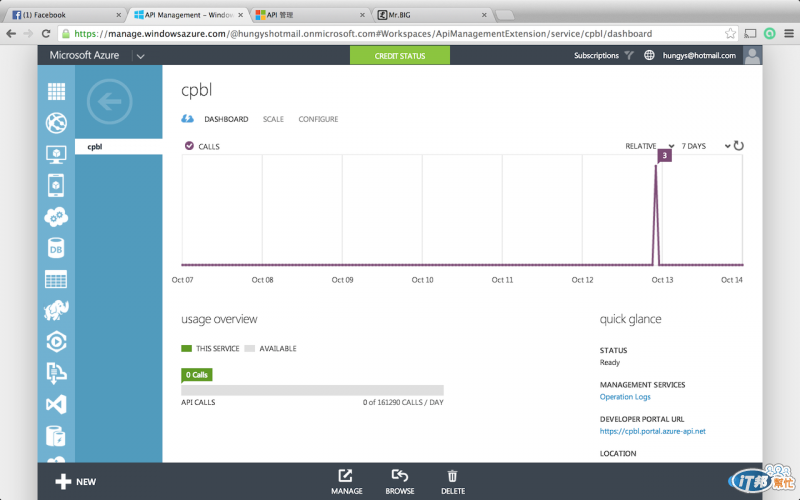This screenshot has width=800, height=500.
Task: Click the browser address bar URL
Action: [x=363, y=34]
